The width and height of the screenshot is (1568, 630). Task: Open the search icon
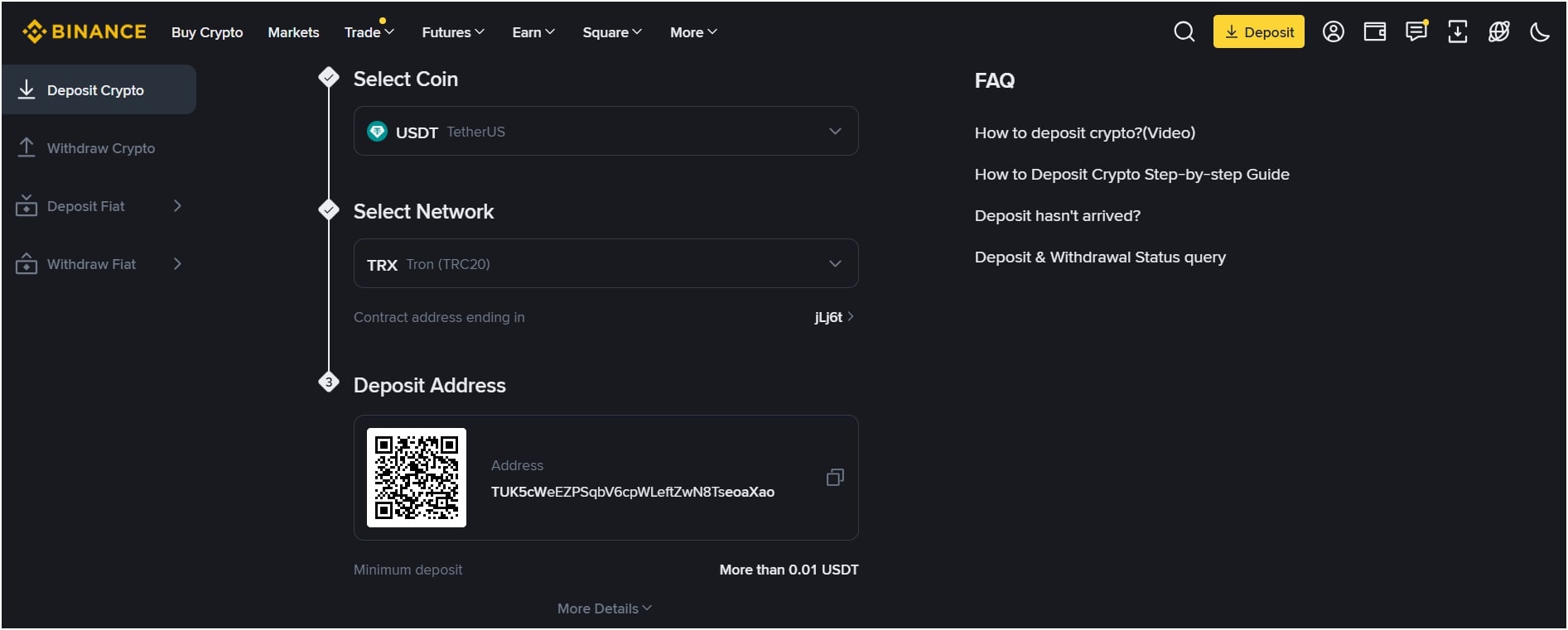coord(1184,31)
